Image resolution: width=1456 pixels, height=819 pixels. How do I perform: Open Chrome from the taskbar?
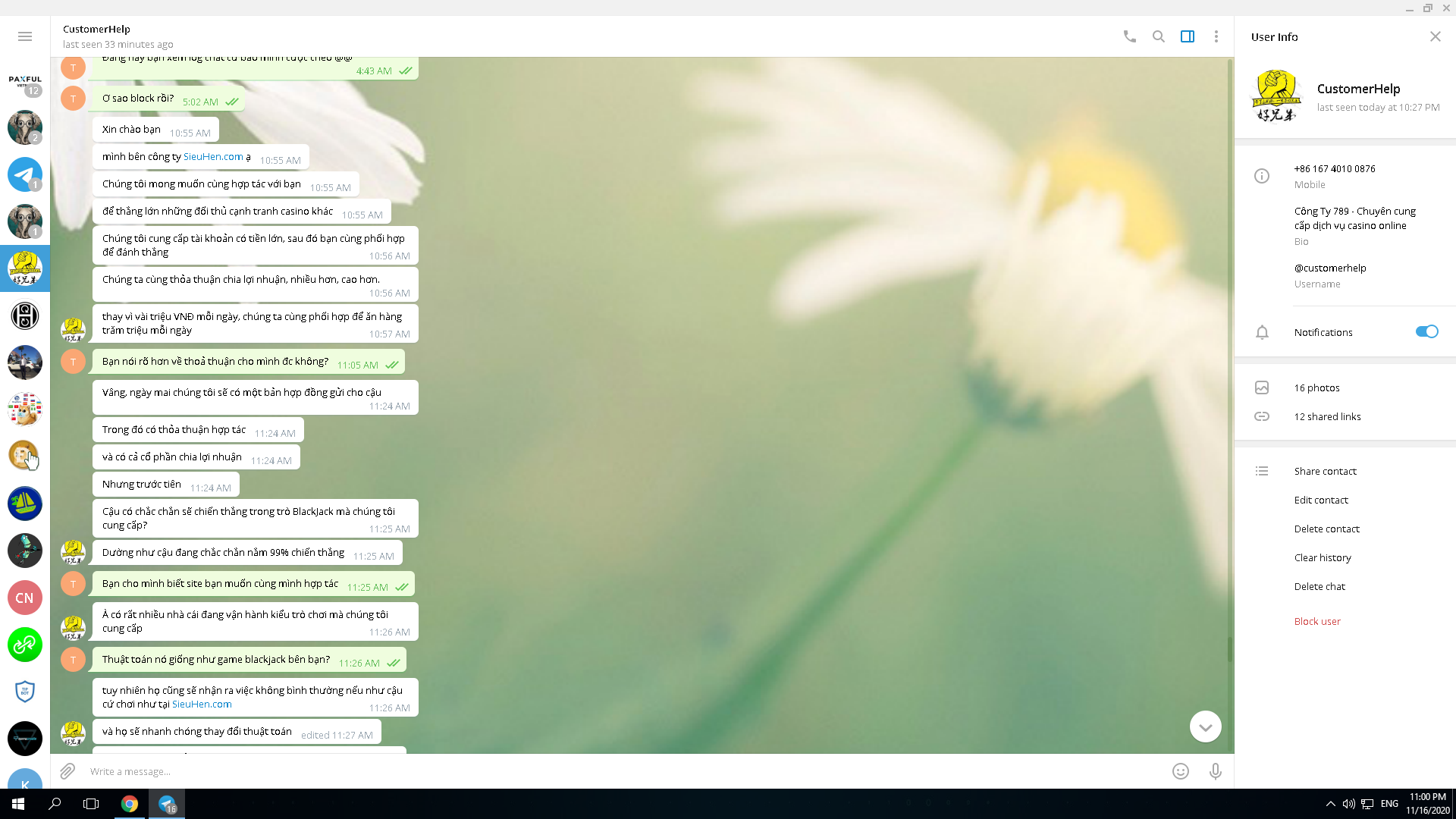tap(130, 804)
